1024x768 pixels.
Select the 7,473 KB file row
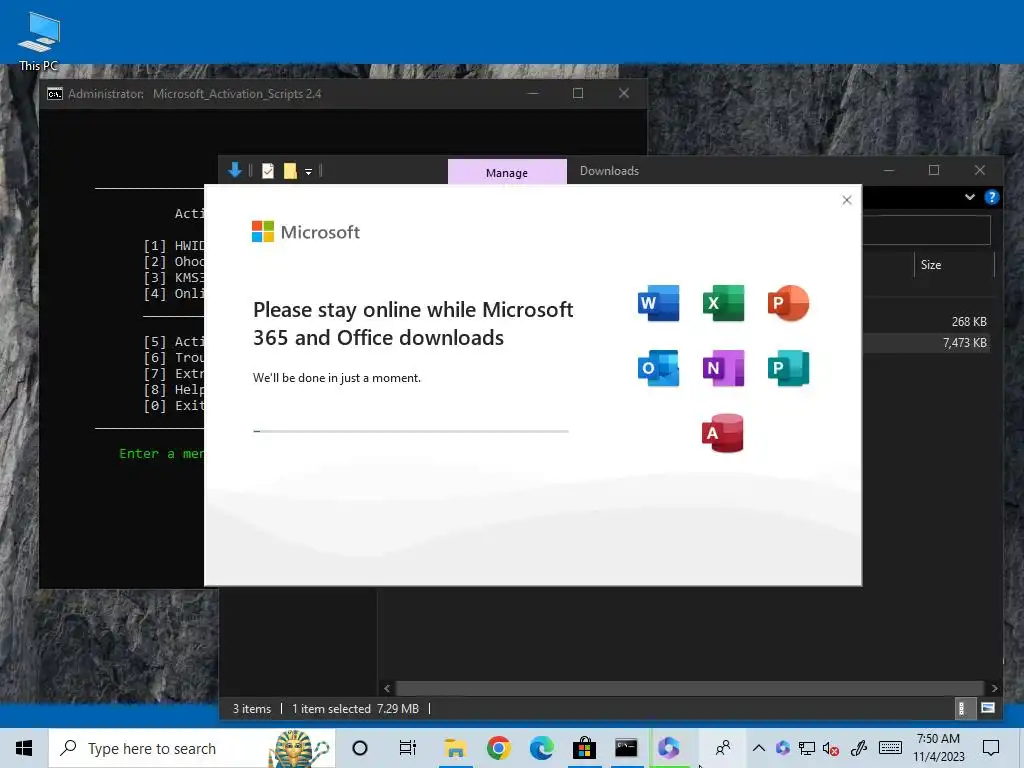[925, 342]
